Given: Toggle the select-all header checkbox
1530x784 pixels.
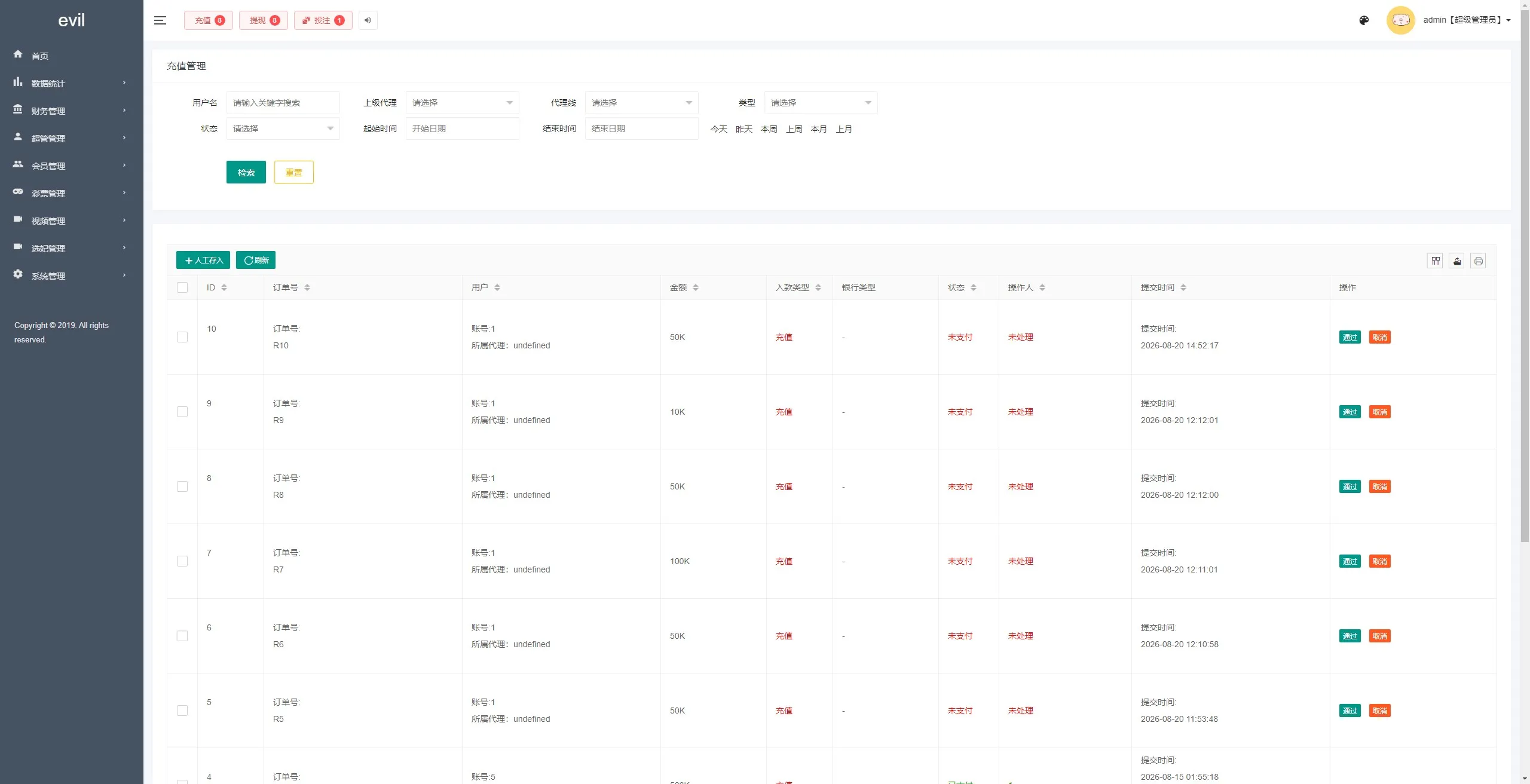Looking at the screenshot, I should tap(182, 287).
